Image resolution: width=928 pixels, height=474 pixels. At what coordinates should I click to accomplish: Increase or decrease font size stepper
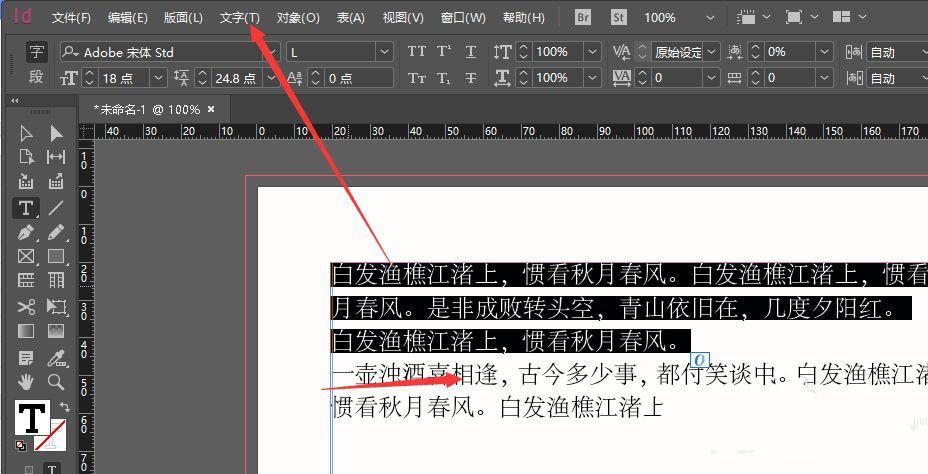click(89, 78)
